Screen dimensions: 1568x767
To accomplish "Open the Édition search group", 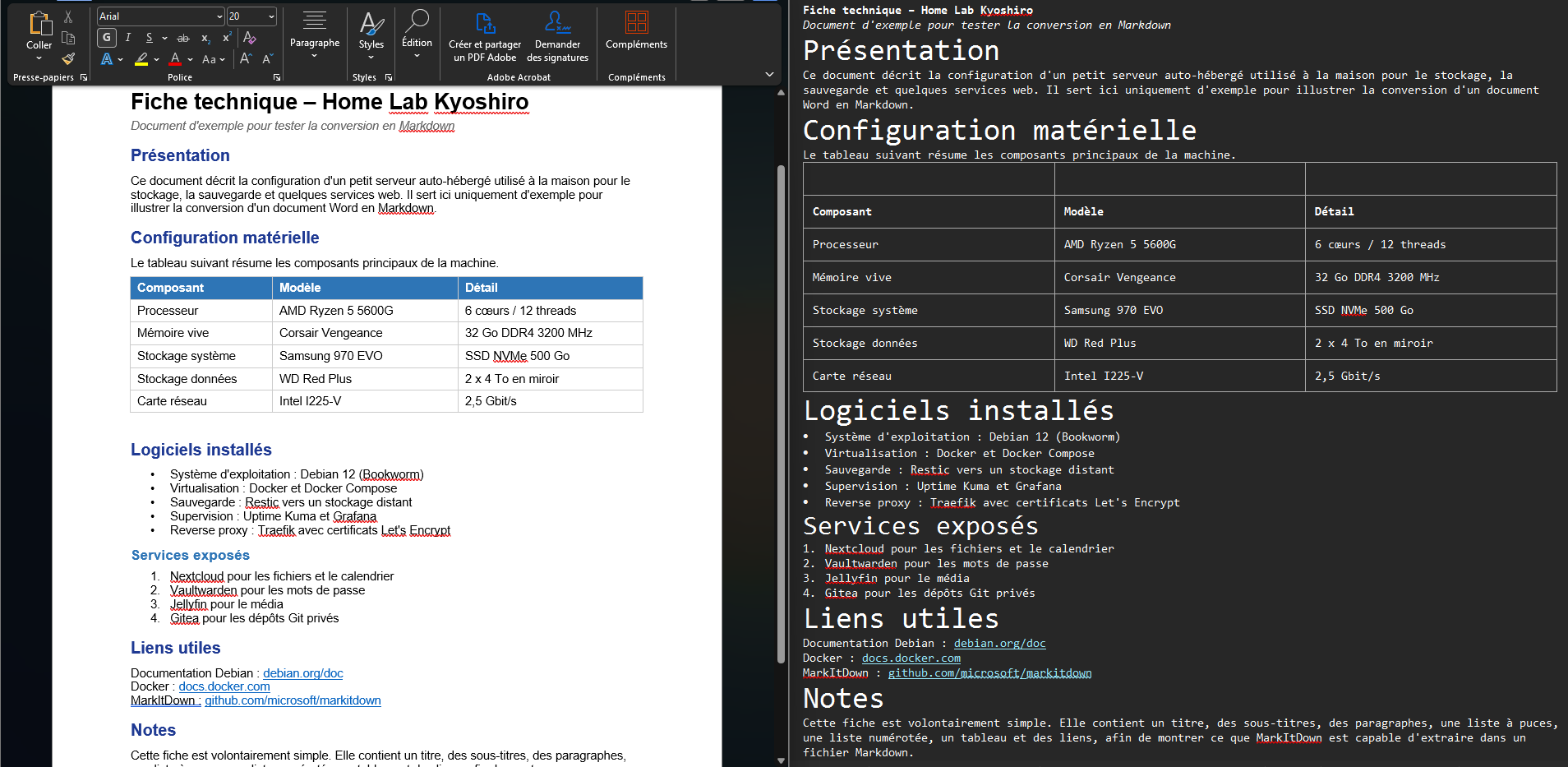I will 417,35.
